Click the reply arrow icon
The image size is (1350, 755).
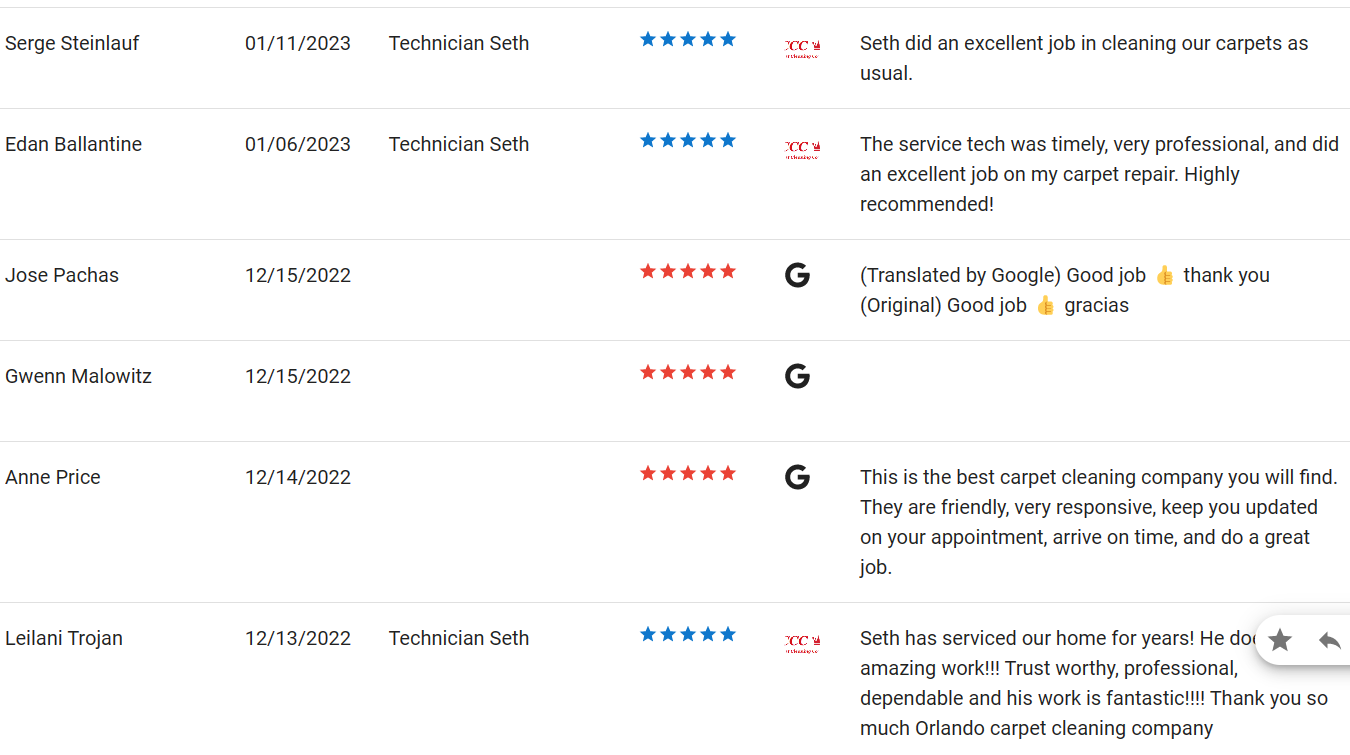[1329, 640]
